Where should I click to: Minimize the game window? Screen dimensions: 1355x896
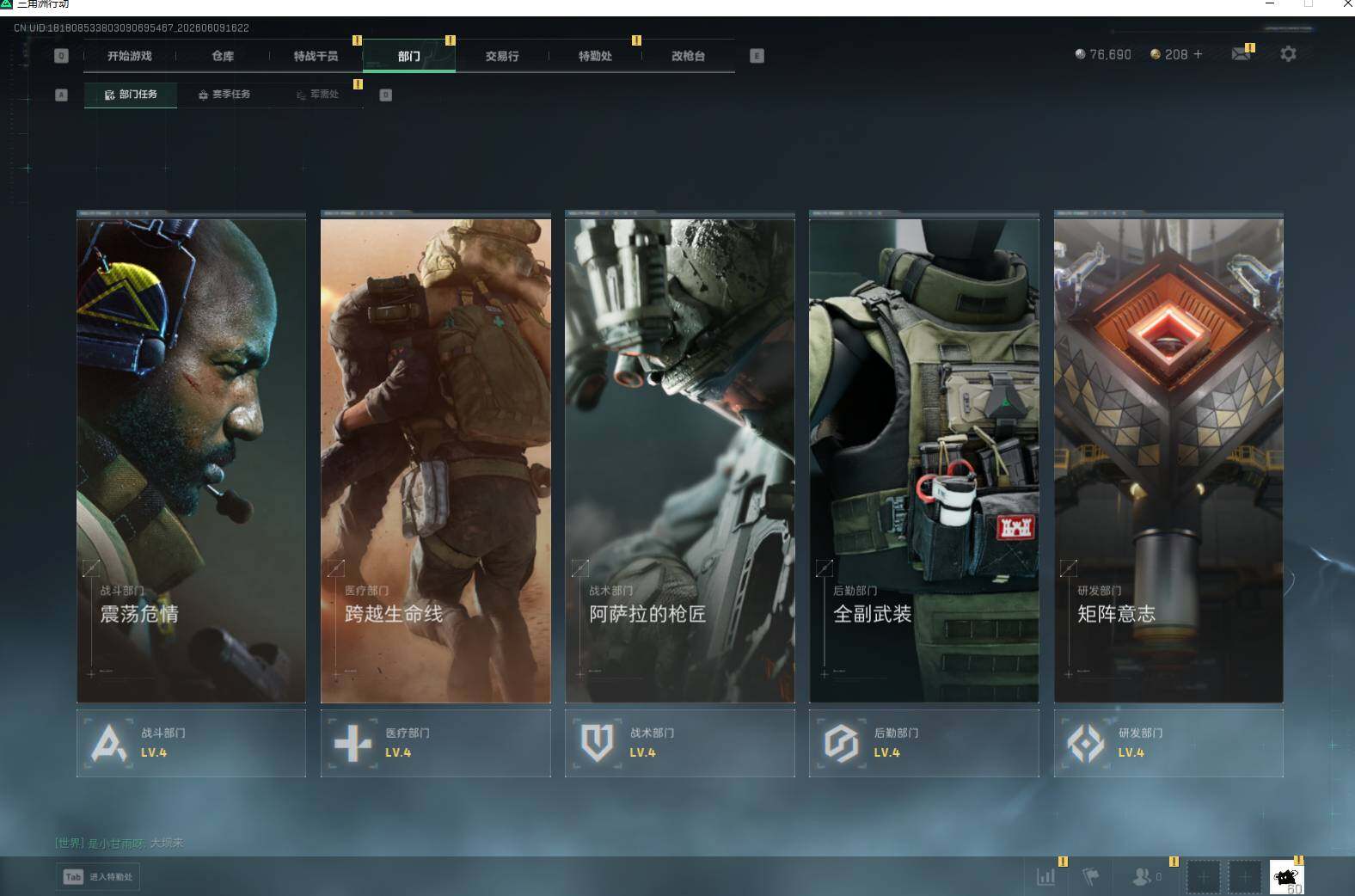(x=1270, y=5)
